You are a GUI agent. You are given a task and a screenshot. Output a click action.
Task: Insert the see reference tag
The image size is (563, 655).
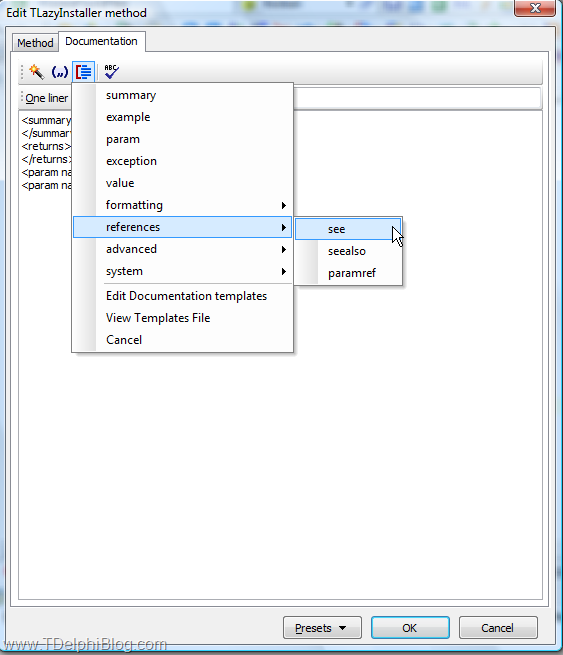(348, 229)
